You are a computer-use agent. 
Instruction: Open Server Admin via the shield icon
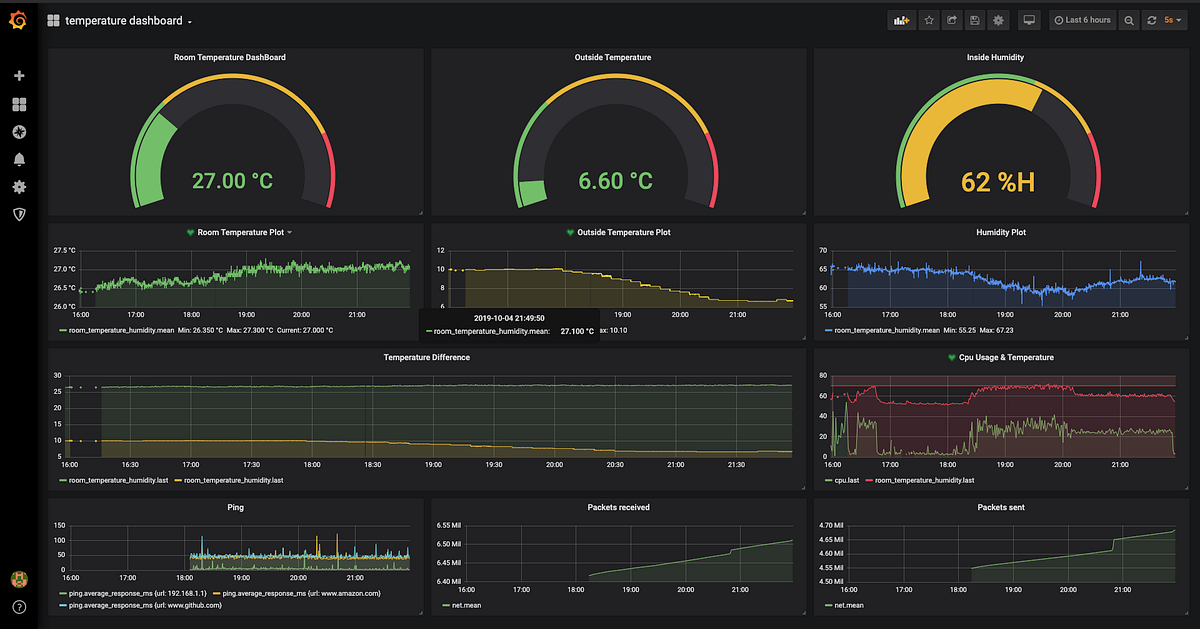tap(19, 214)
